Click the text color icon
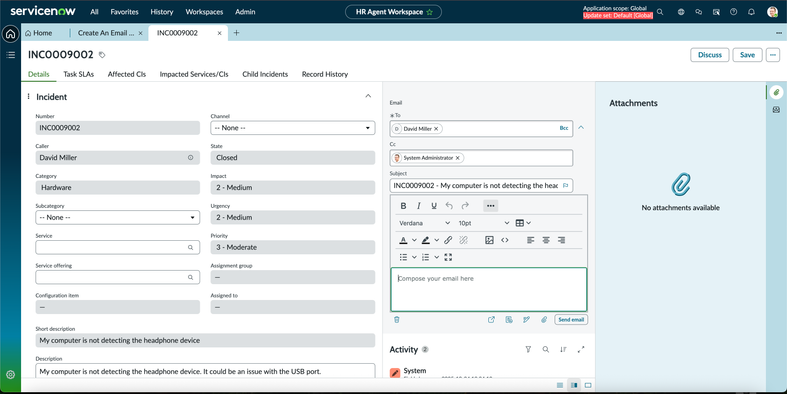The image size is (787, 394). point(403,240)
